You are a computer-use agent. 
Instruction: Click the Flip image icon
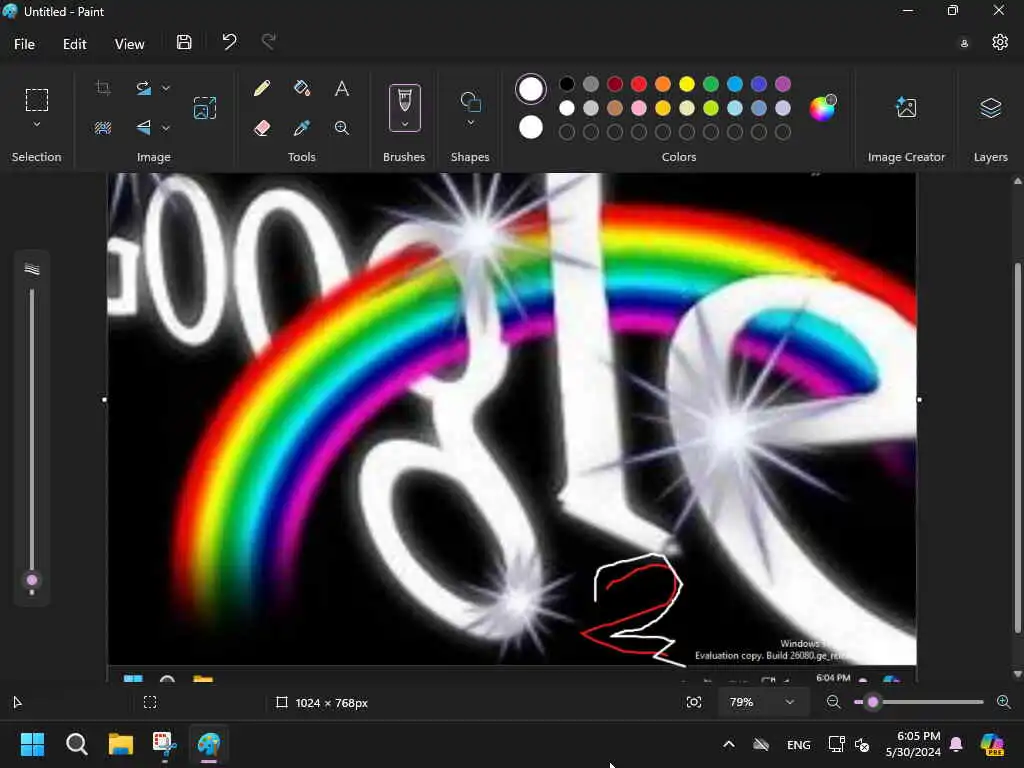click(144, 128)
